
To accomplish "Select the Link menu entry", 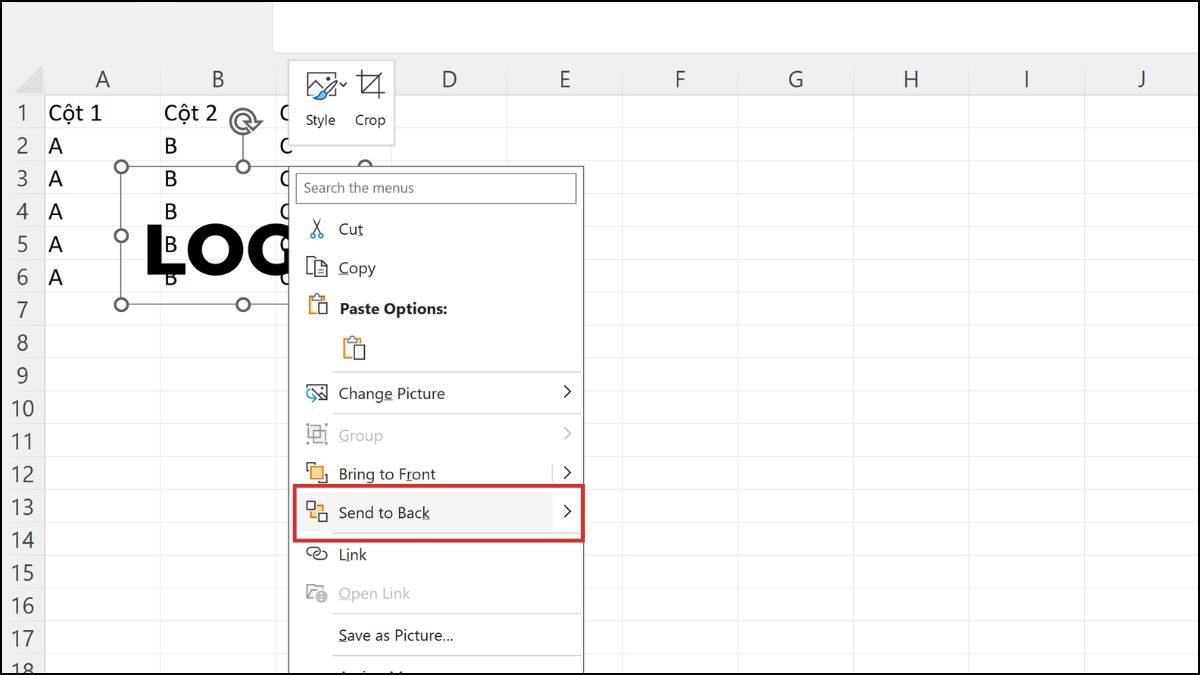I will (353, 555).
